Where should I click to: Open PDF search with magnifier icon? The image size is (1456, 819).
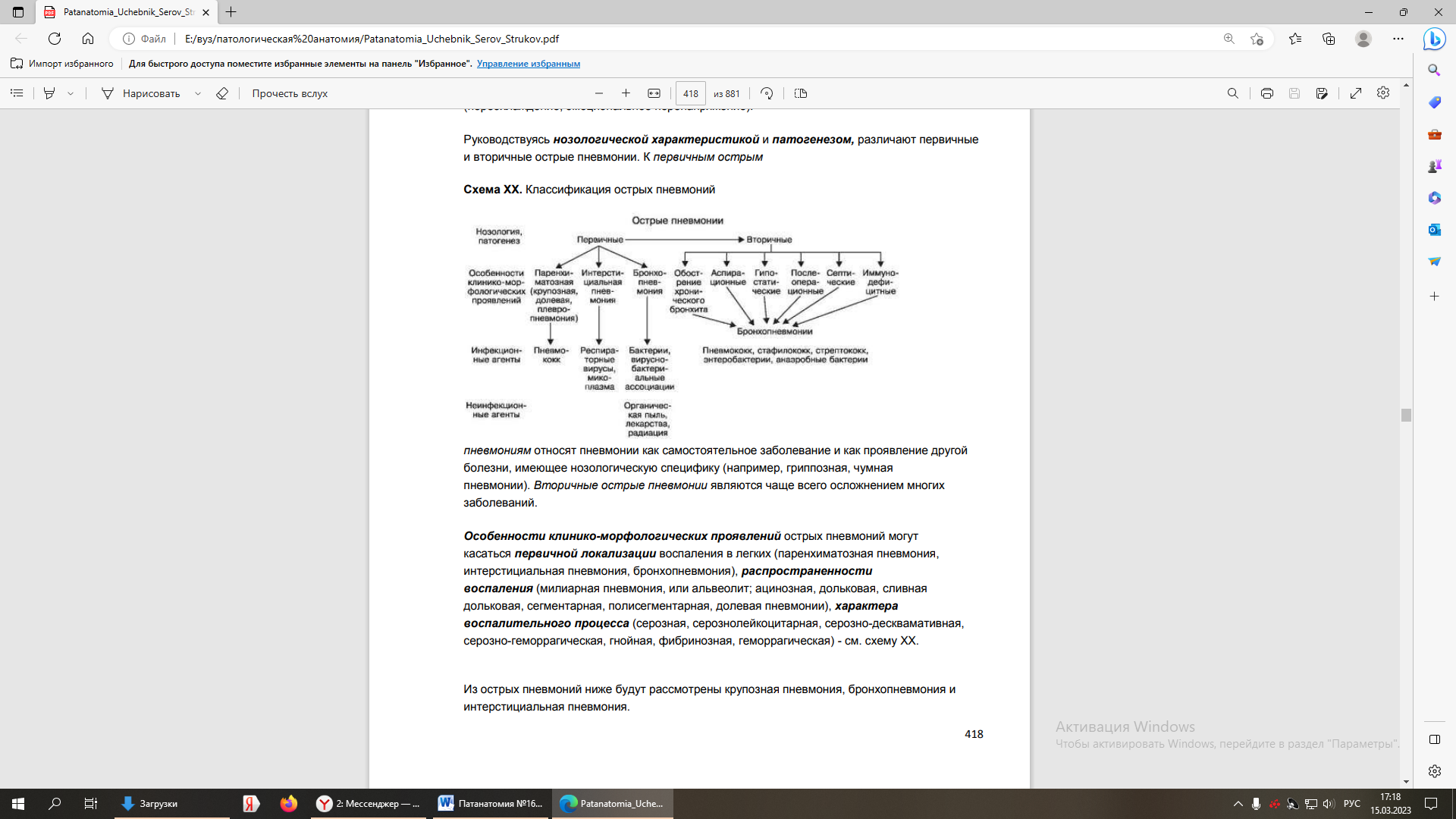pyautogui.click(x=1233, y=93)
